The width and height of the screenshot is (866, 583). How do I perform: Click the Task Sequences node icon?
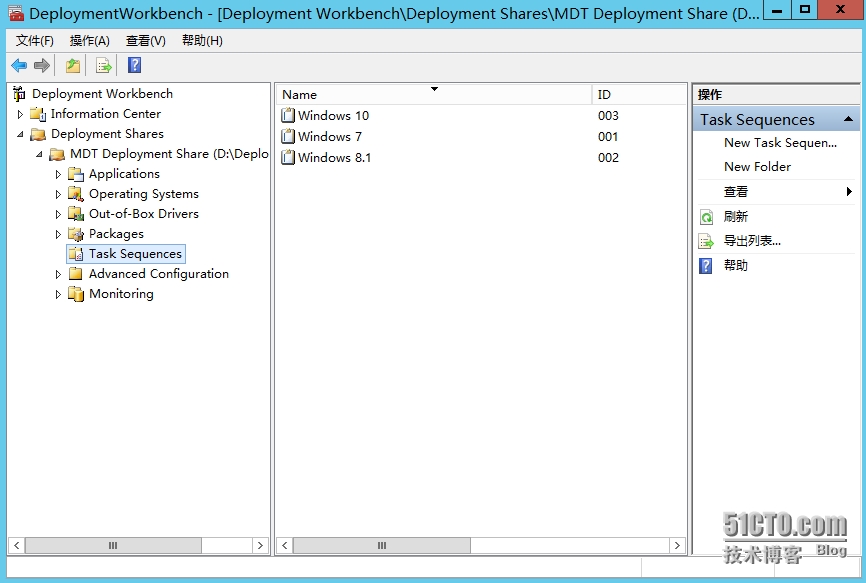point(76,254)
